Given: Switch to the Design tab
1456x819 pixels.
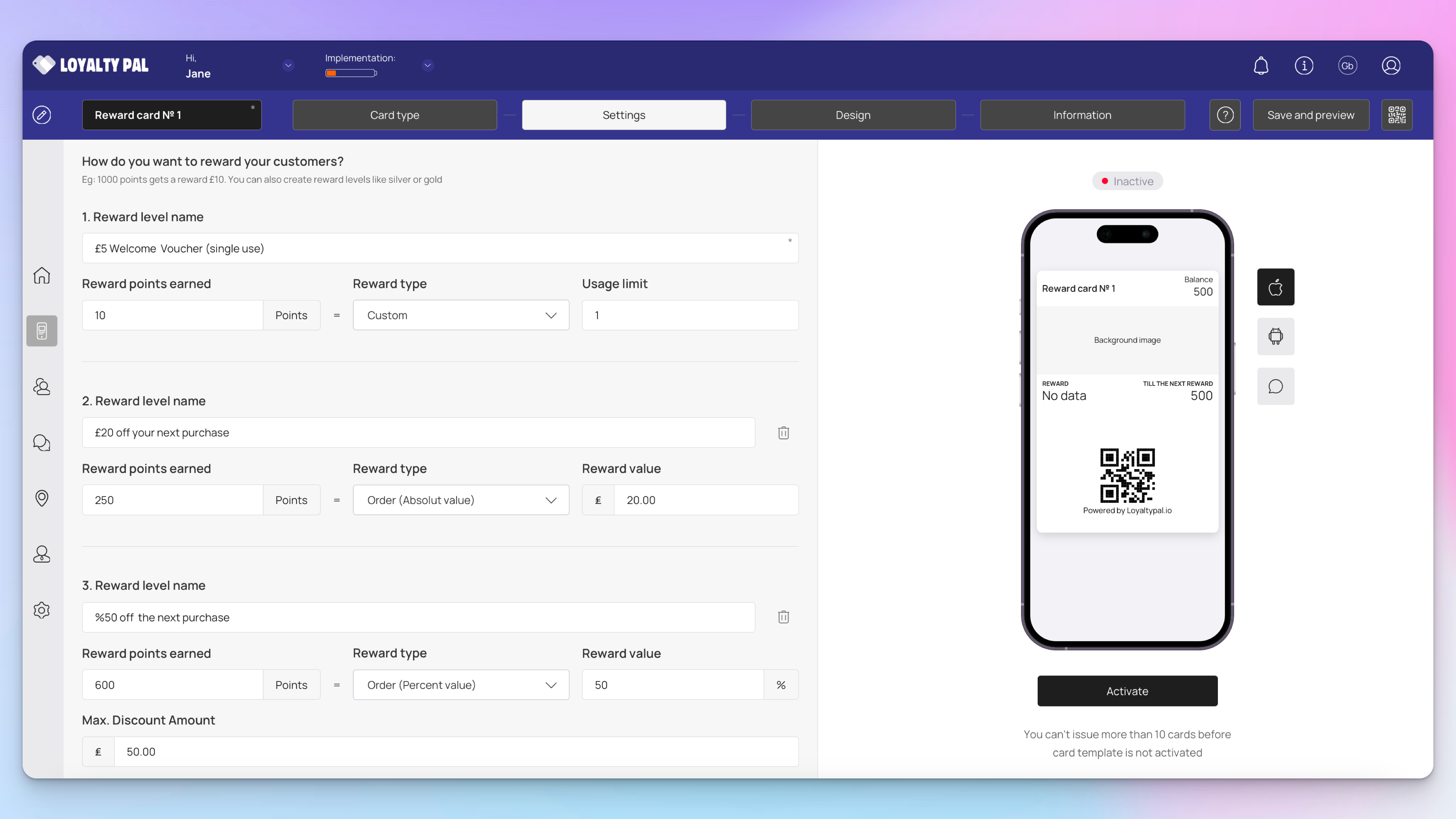Looking at the screenshot, I should point(853,115).
